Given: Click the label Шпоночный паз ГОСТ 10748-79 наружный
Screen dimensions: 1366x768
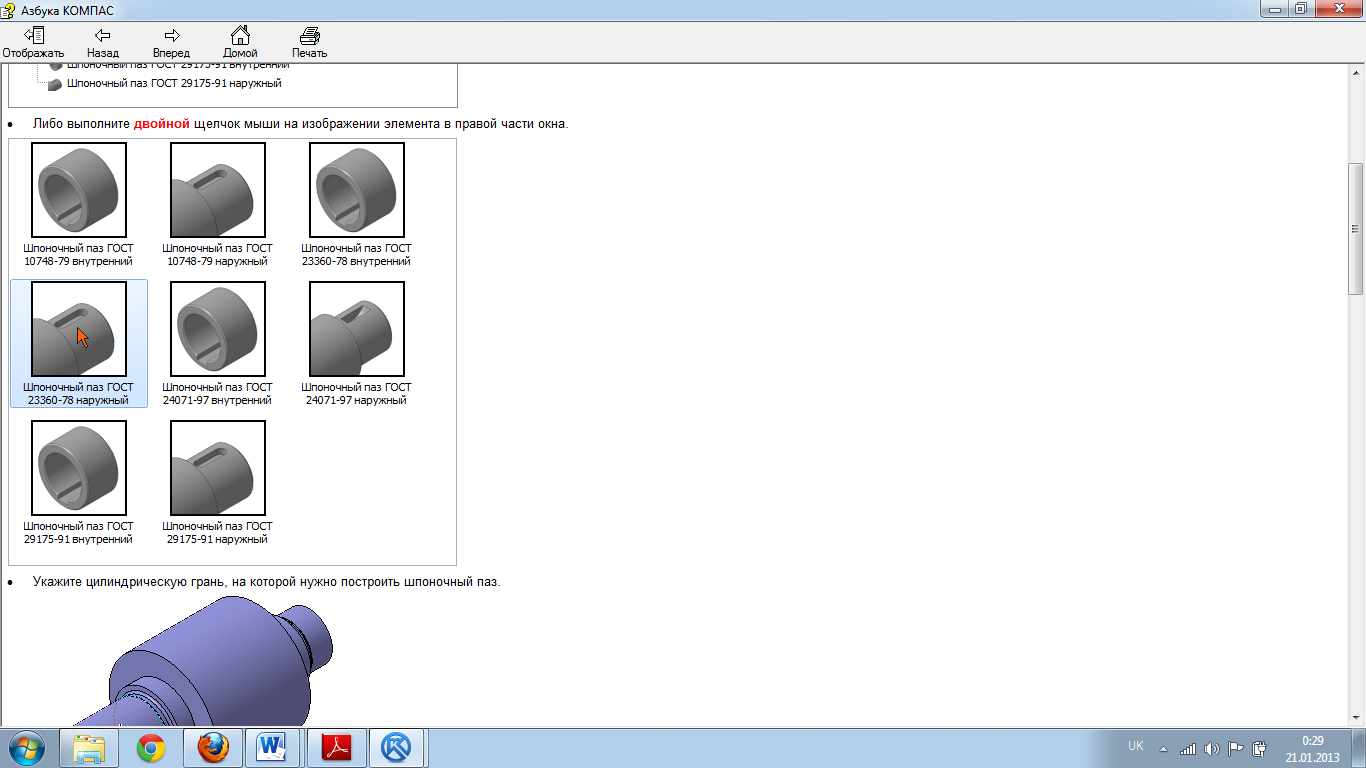Looking at the screenshot, I should 218,255.
